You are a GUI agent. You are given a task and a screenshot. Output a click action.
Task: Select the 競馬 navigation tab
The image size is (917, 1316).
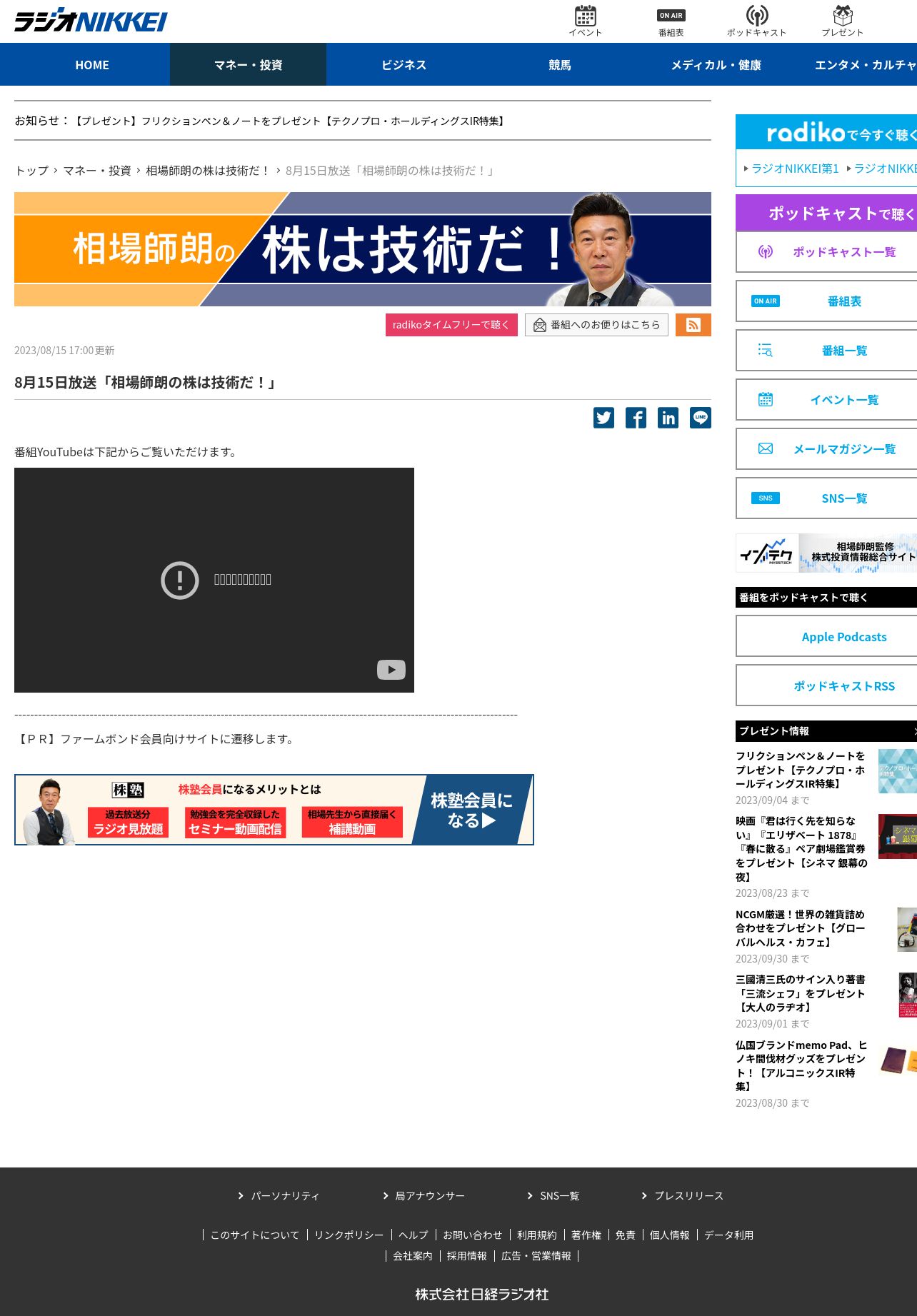click(560, 65)
